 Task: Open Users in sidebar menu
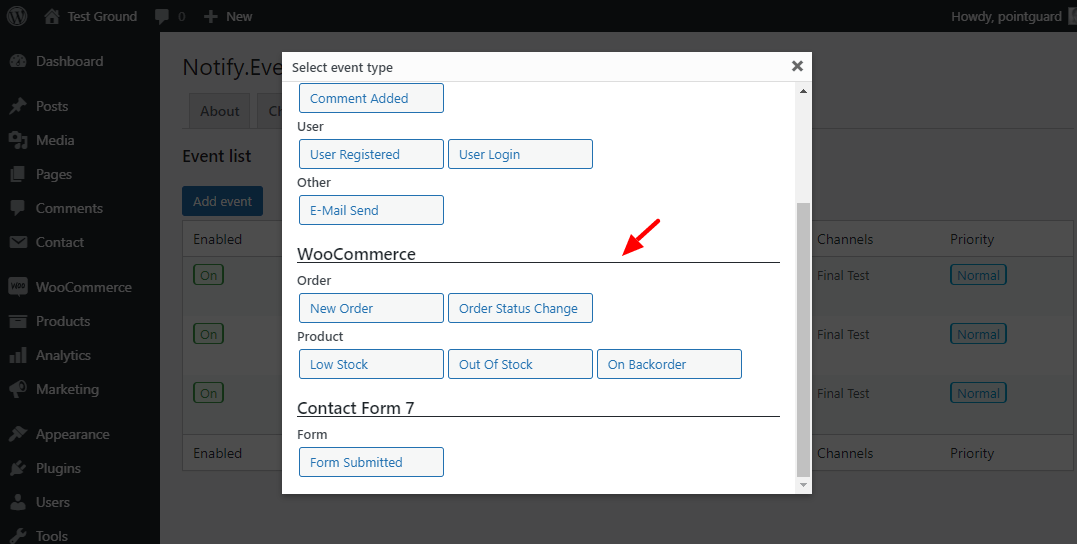(53, 502)
